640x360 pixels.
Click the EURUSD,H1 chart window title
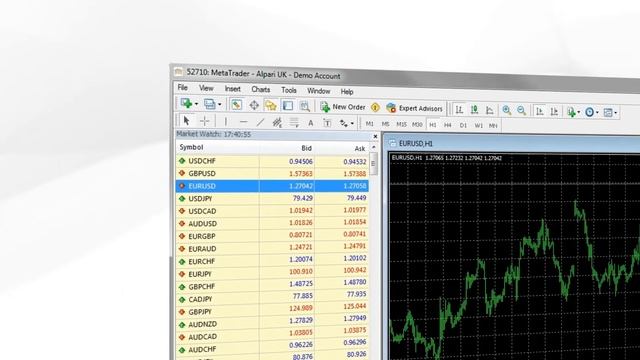click(x=416, y=143)
